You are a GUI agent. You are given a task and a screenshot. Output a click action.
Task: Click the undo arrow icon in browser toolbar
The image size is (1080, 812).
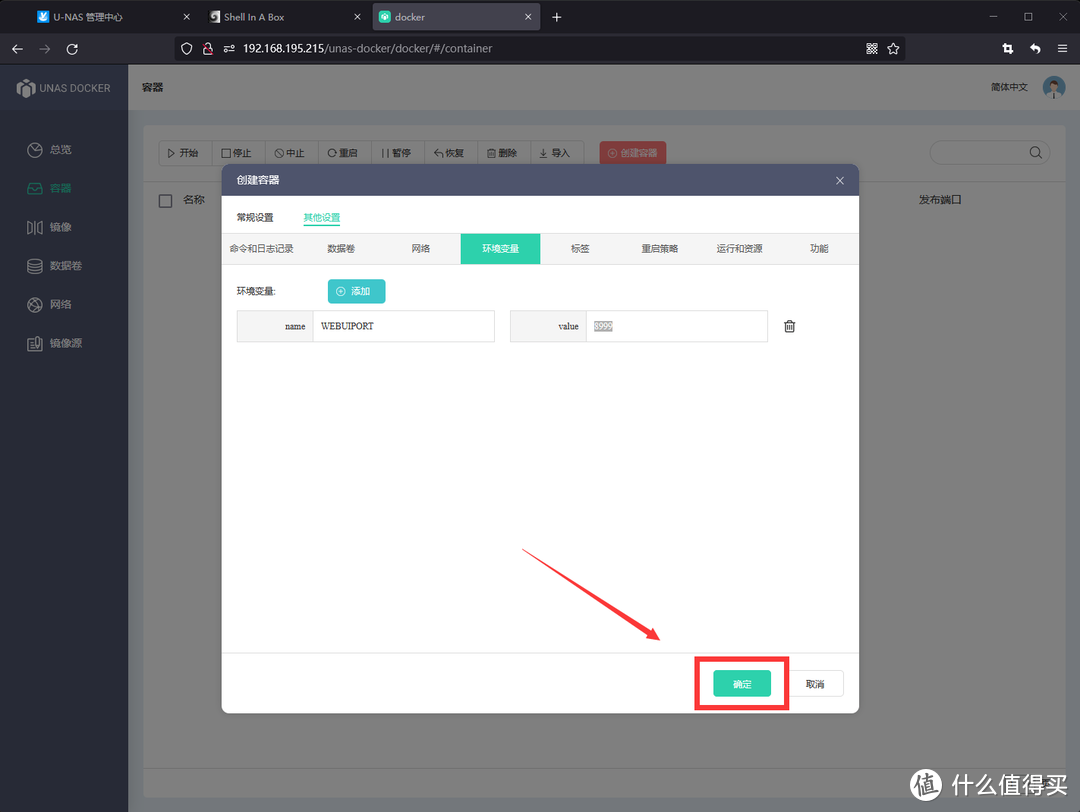point(1035,49)
